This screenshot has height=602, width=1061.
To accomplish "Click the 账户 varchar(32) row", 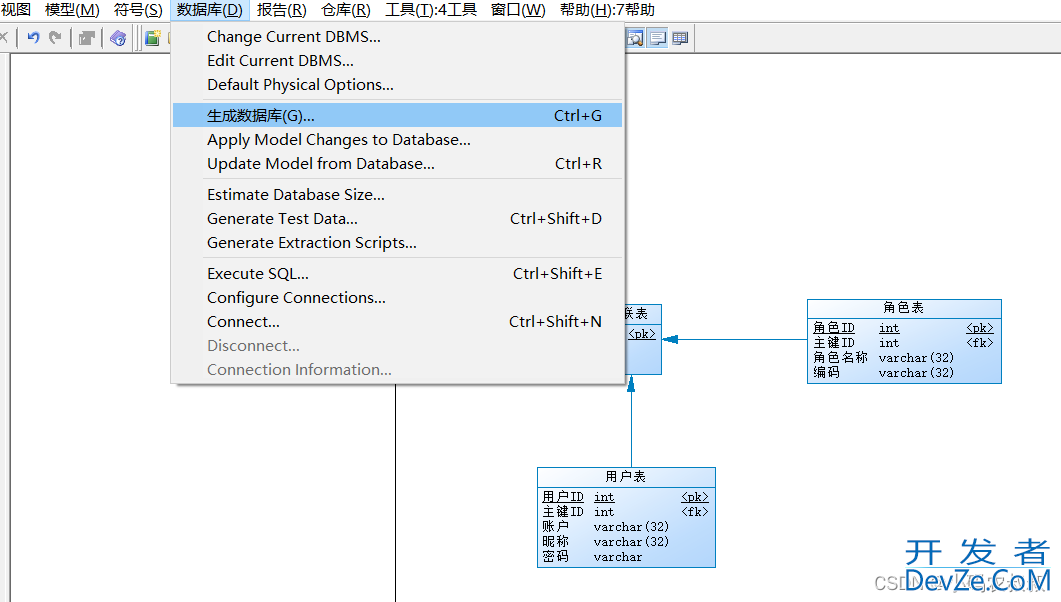I will tap(606, 527).
